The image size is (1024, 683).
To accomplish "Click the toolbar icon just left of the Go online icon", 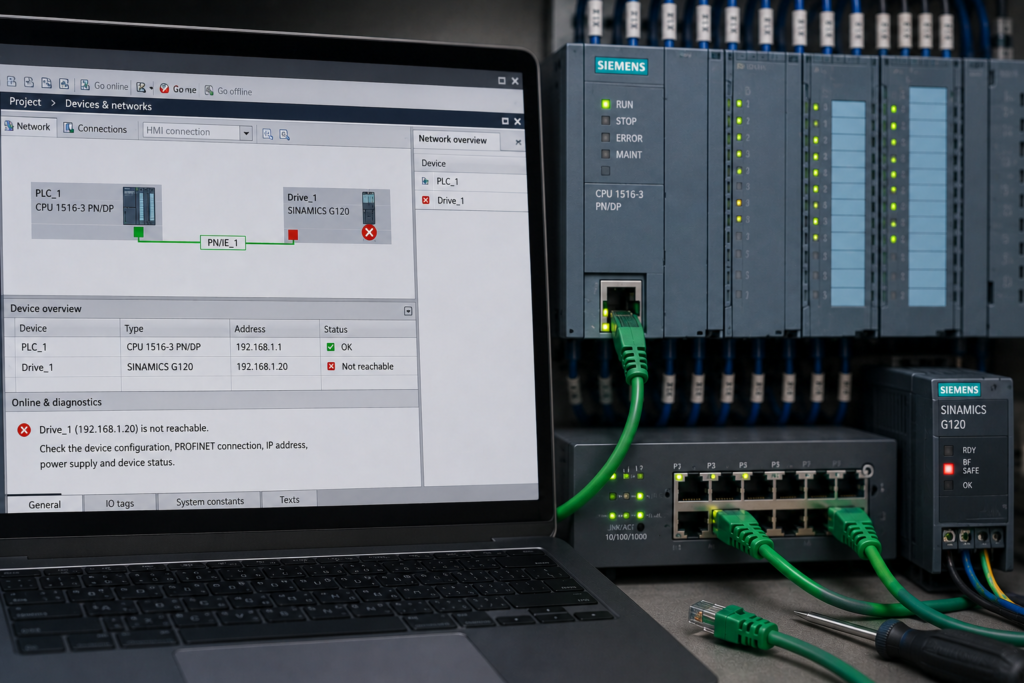I will pyautogui.click(x=64, y=84).
